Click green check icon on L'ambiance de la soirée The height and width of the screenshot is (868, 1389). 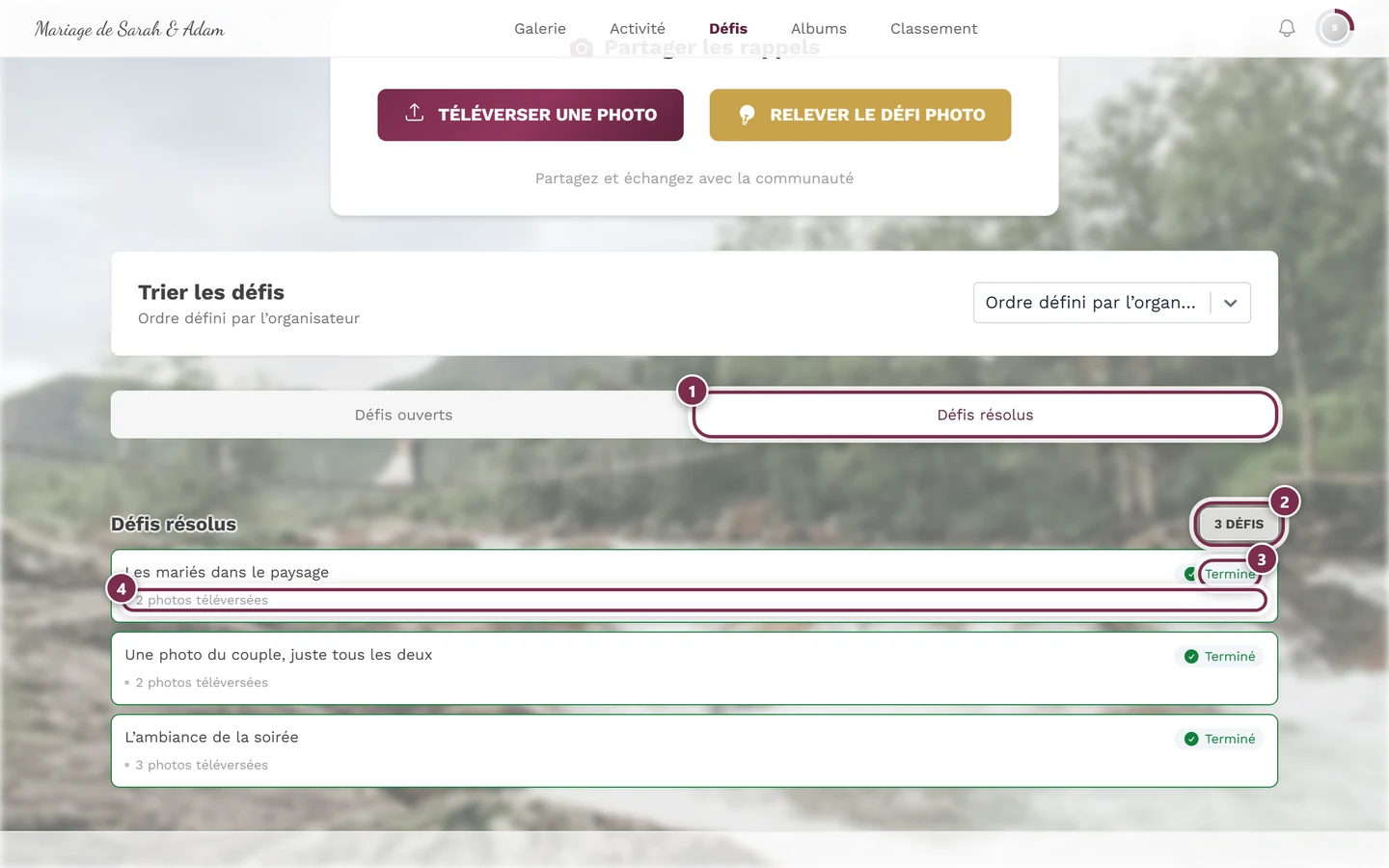(x=1191, y=739)
